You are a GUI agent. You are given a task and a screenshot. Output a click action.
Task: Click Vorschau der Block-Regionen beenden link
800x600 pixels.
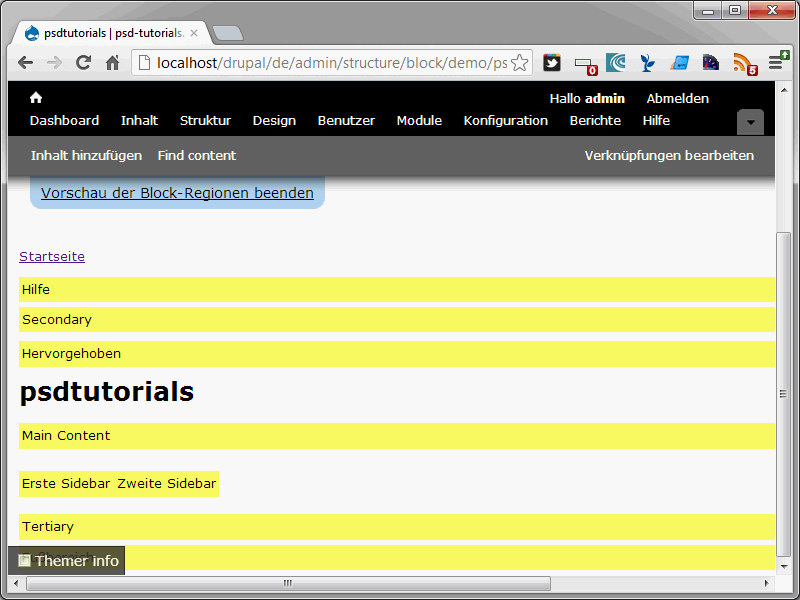(177, 193)
